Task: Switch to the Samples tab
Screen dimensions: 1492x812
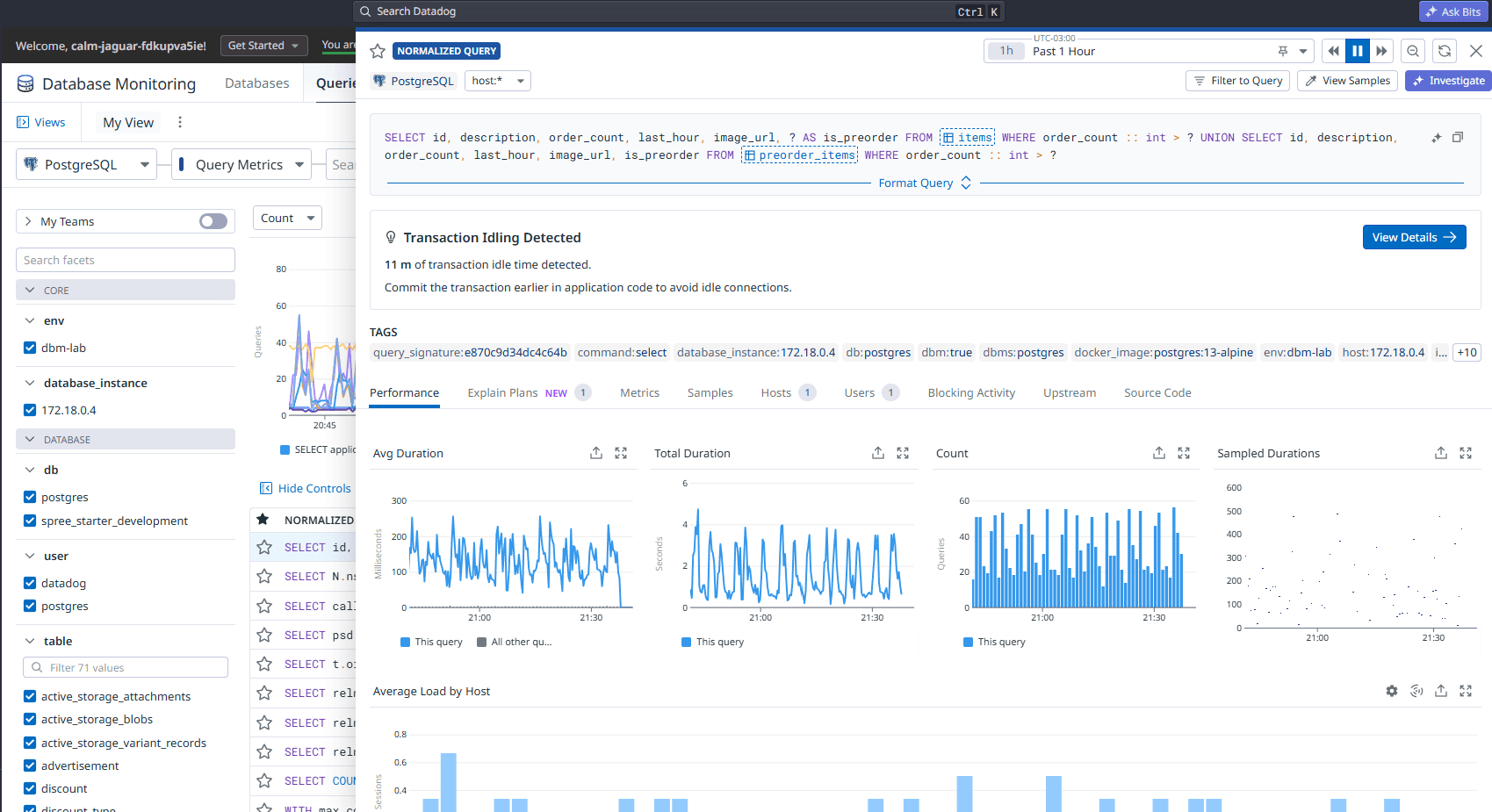Action: pos(710,392)
